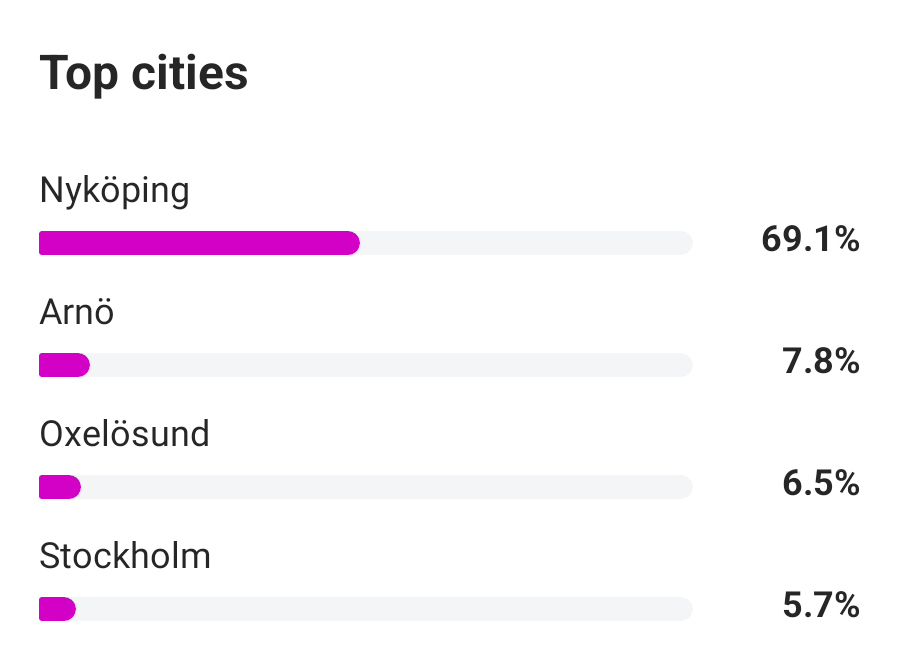Click Nyköping's magenta progress bar fill

[198, 243]
